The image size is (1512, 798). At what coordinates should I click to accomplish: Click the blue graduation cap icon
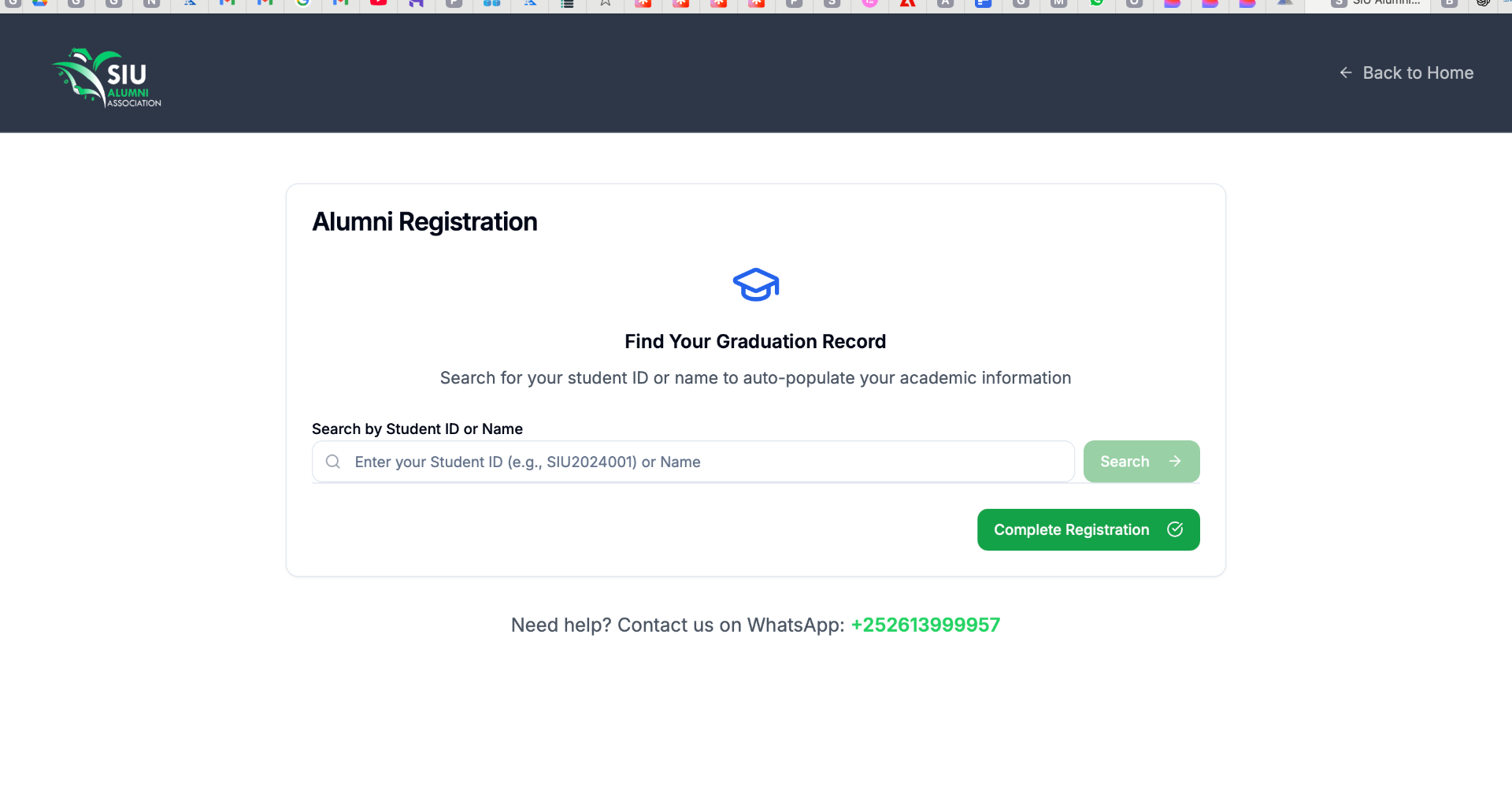(x=756, y=284)
